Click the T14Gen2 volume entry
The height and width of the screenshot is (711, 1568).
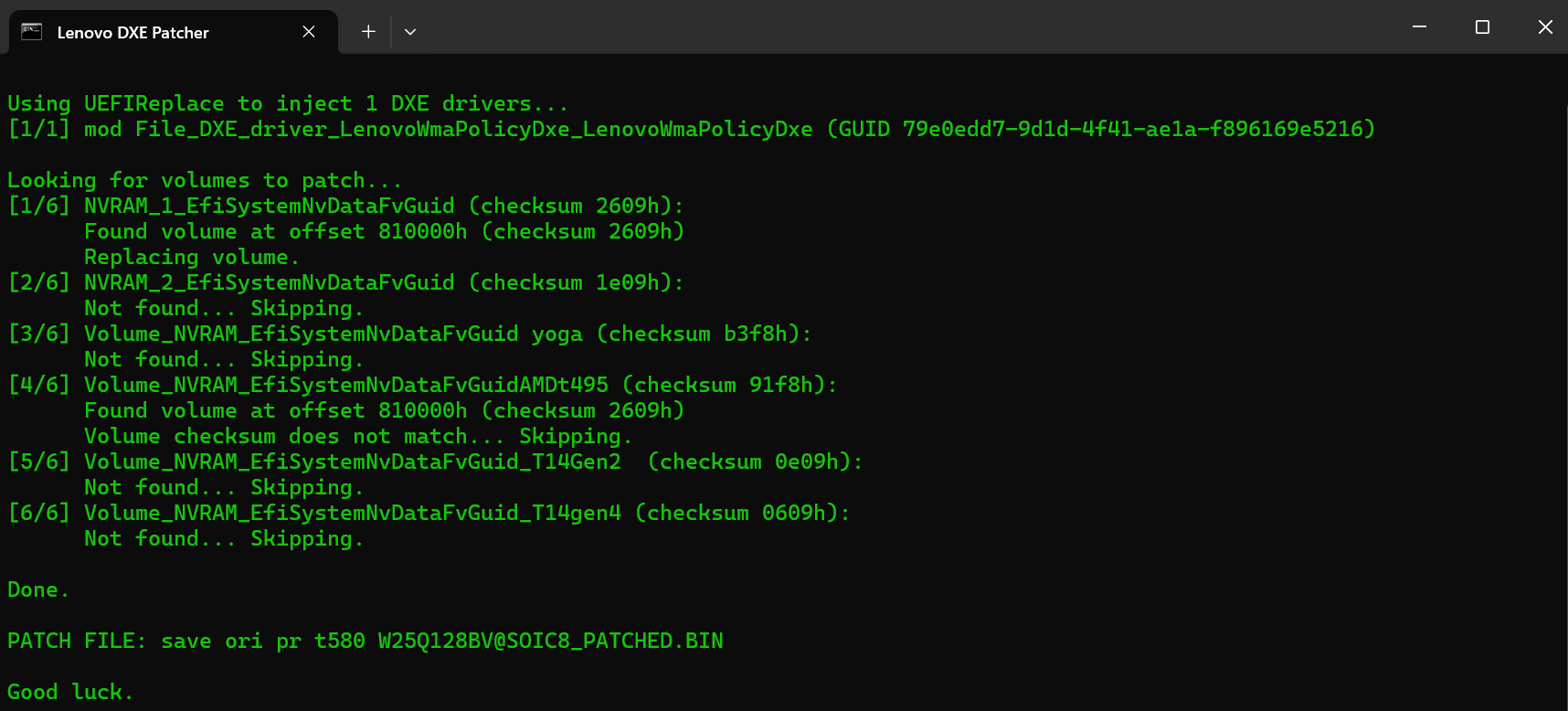[352, 462]
